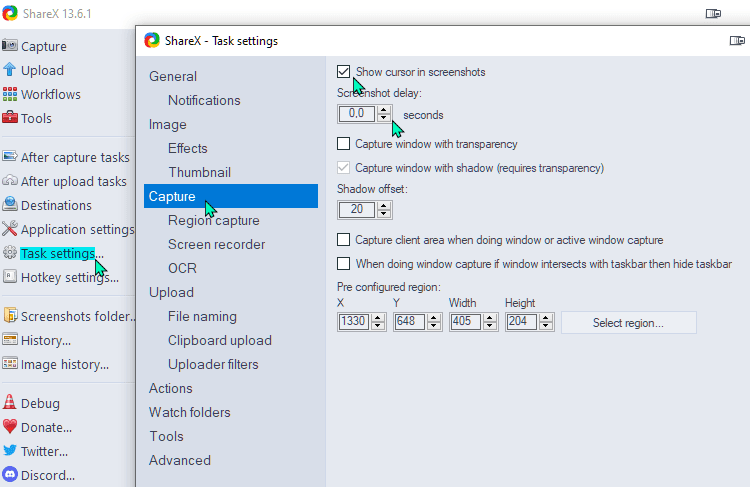Click the Width field showing 405
Image resolution: width=750 pixels, height=487 pixels.
coord(465,321)
